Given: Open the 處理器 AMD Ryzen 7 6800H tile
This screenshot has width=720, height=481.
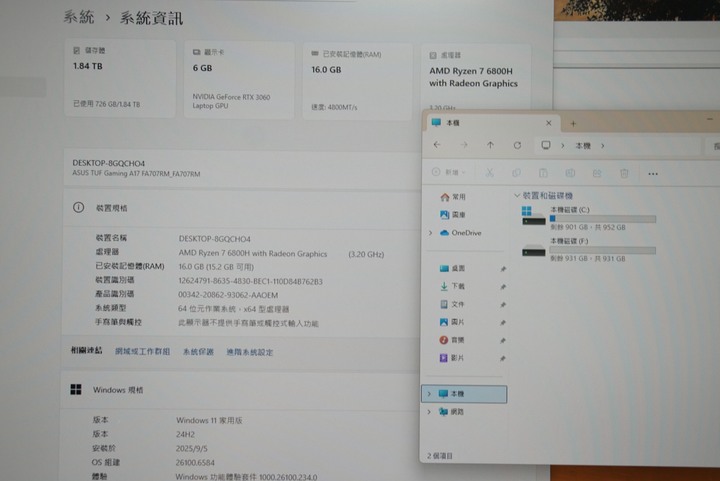Looking at the screenshot, I should coord(476,78).
